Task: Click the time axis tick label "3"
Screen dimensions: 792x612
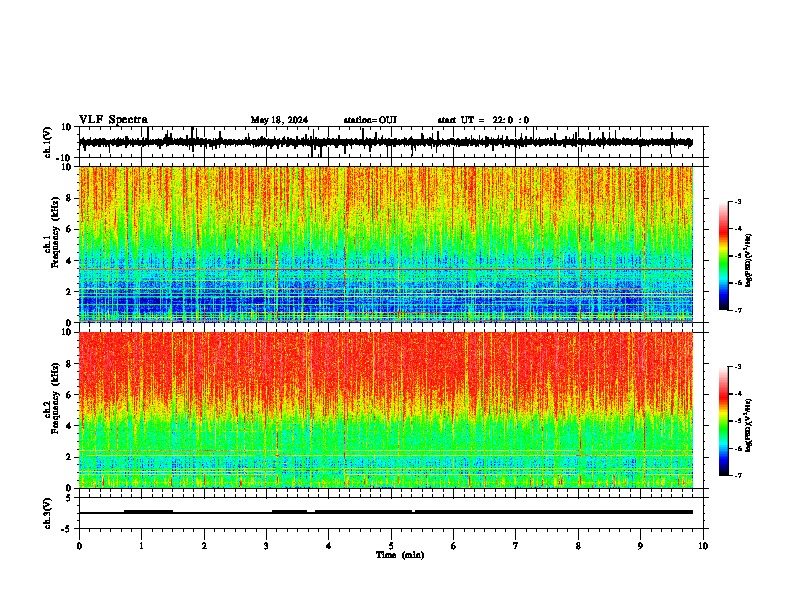Action: (x=266, y=546)
